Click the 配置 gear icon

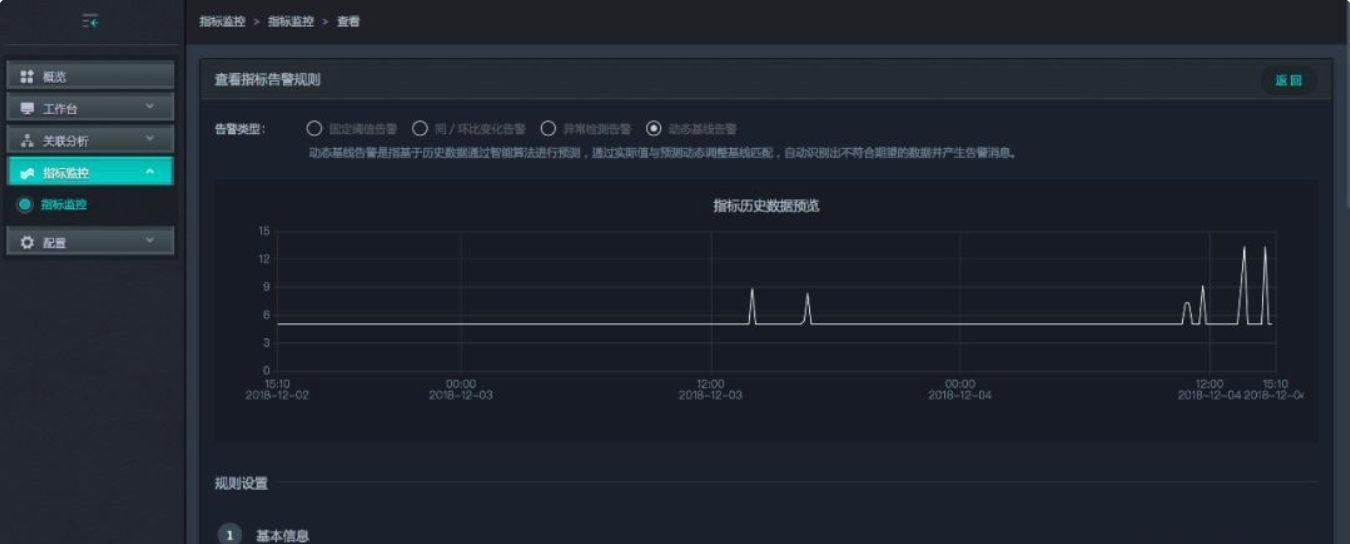[27, 242]
